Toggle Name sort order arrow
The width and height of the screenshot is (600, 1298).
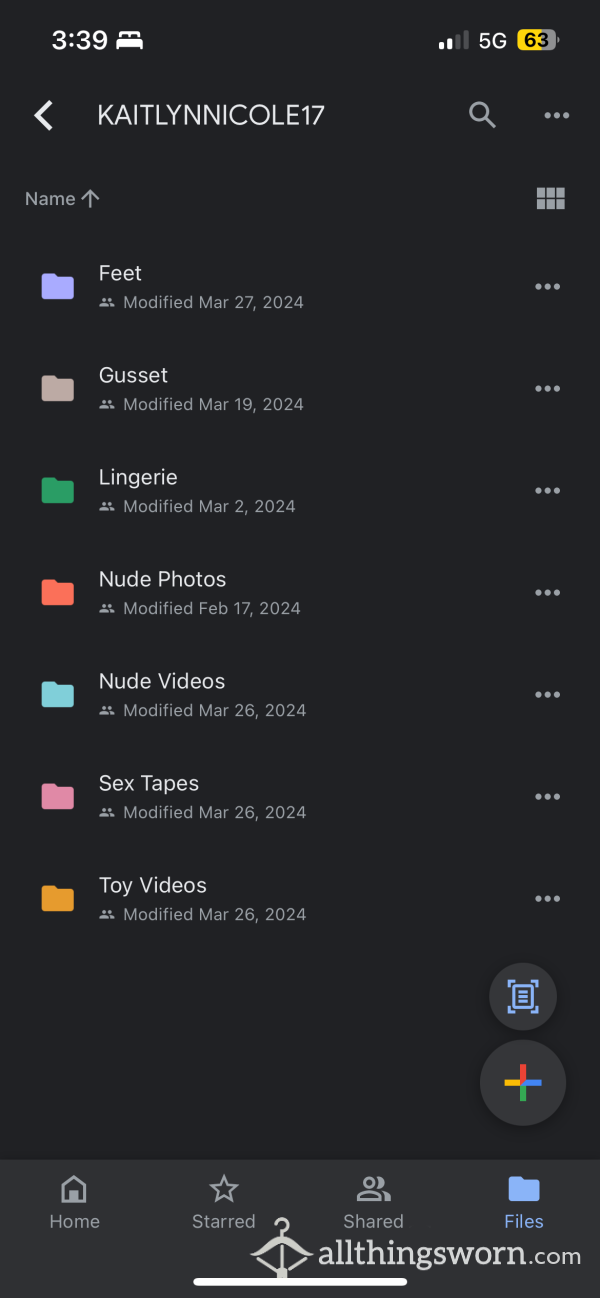[x=90, y=199]
